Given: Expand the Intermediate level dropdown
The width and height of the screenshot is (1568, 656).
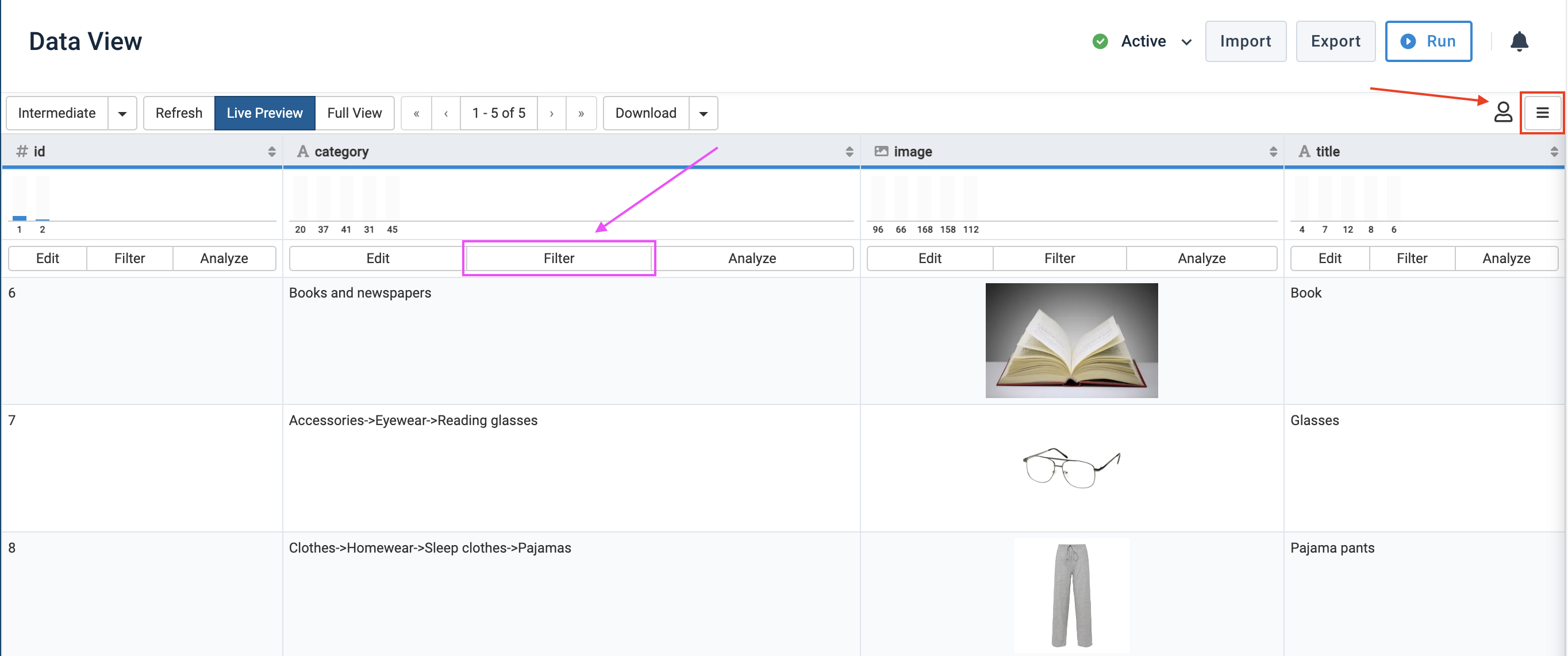Looking at the screenshot, I should point(122,113).
